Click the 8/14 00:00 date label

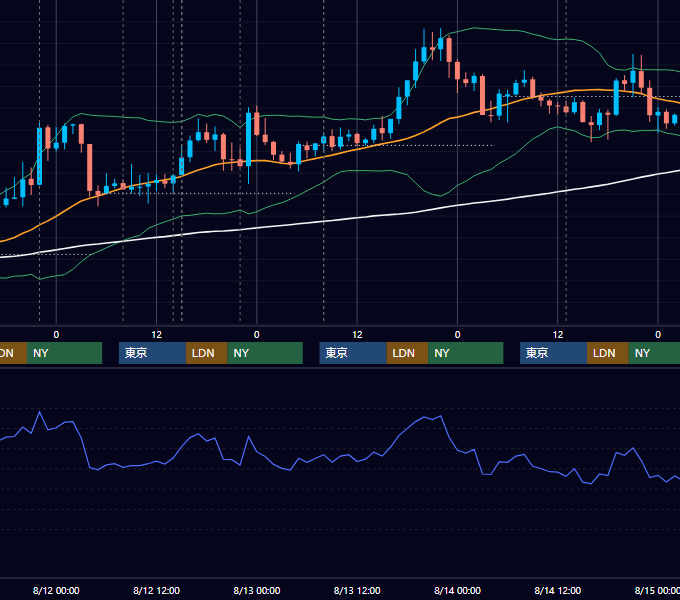[458, 590]
